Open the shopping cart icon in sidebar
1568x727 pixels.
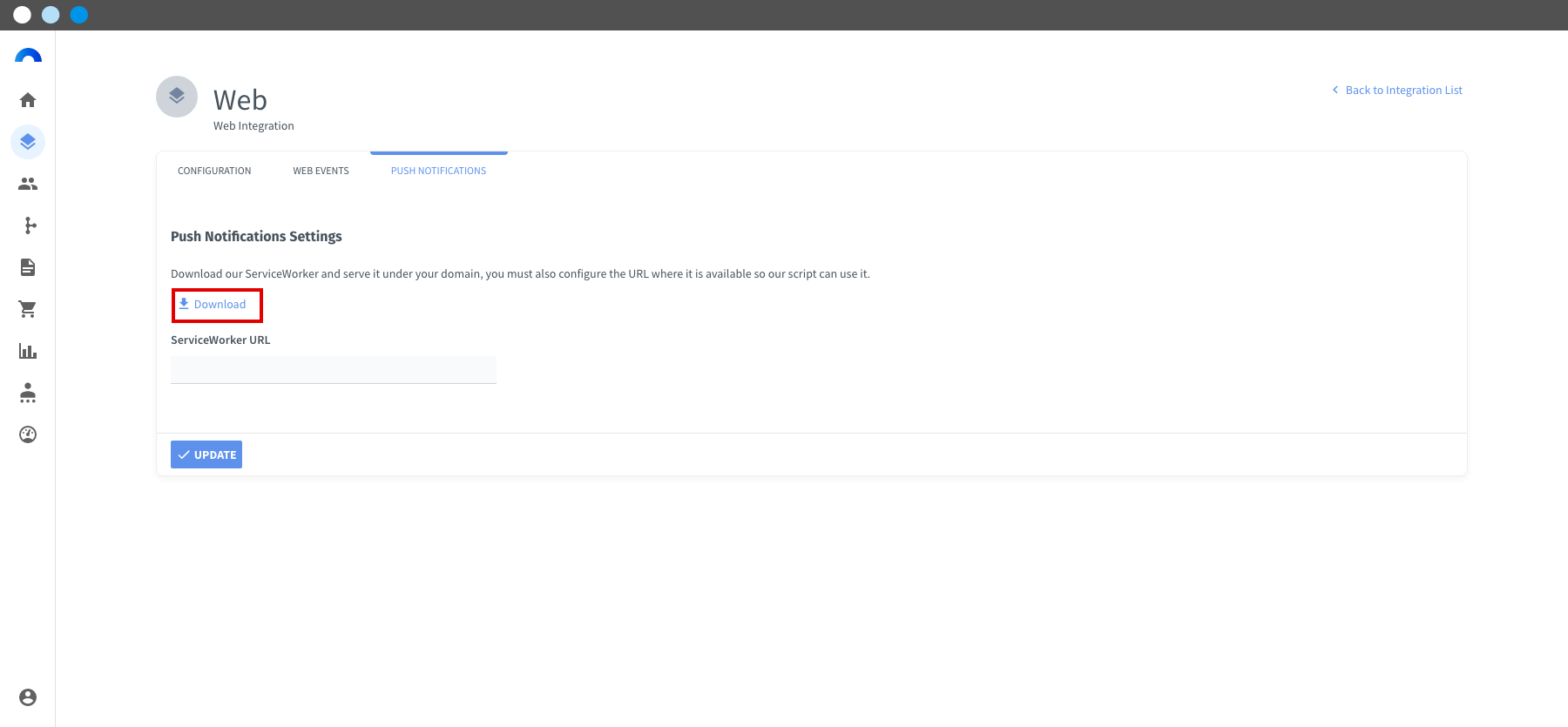tap(28, 309)
